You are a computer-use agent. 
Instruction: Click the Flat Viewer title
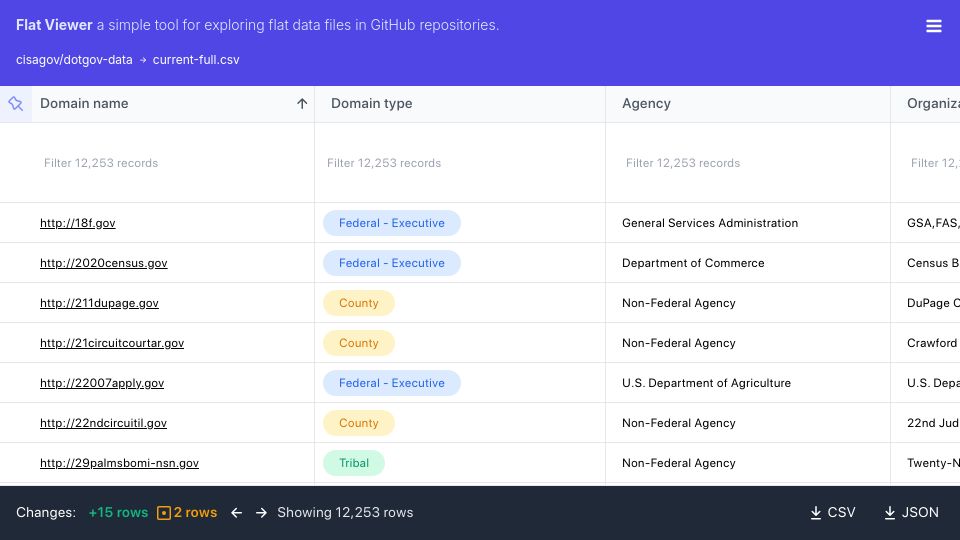[54, 25]
